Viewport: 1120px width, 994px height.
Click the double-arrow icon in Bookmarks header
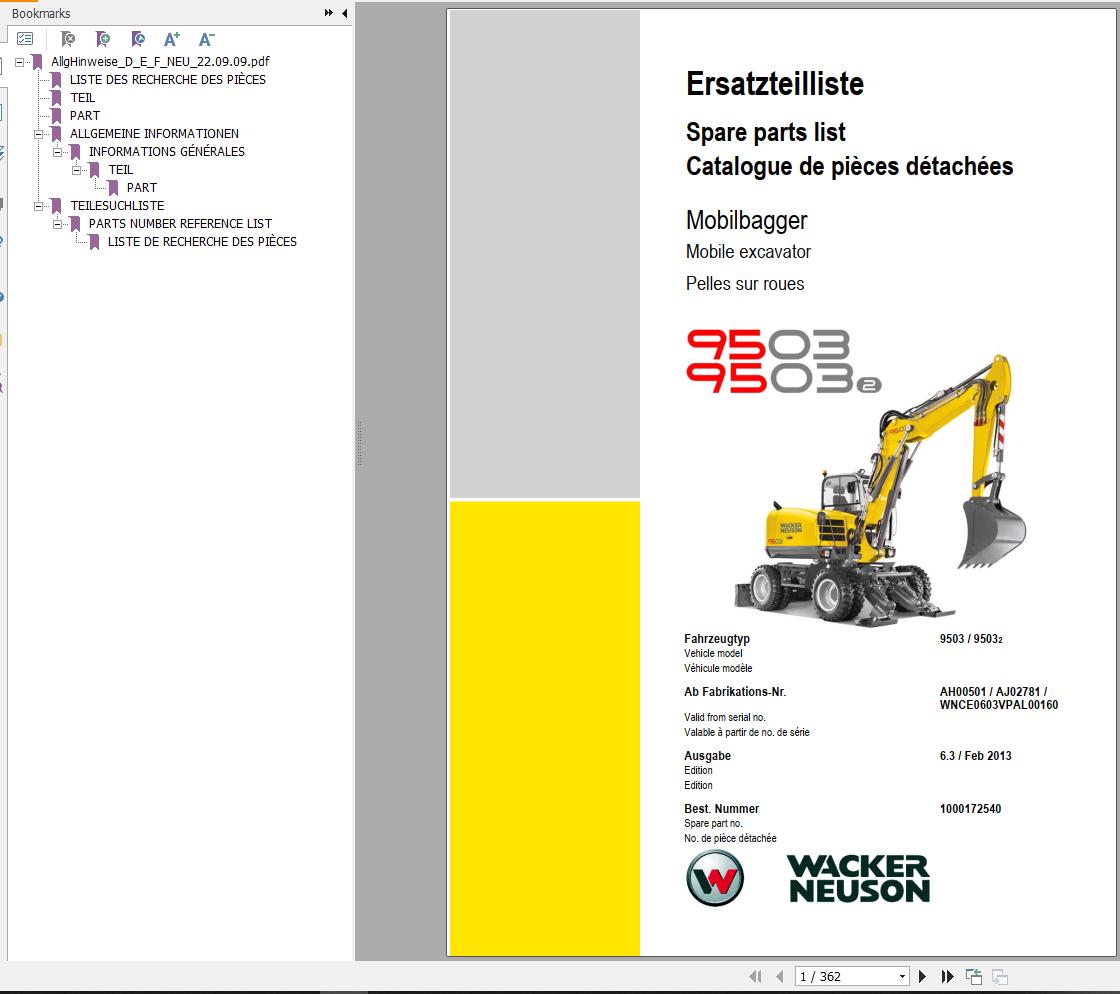[329, 13]
